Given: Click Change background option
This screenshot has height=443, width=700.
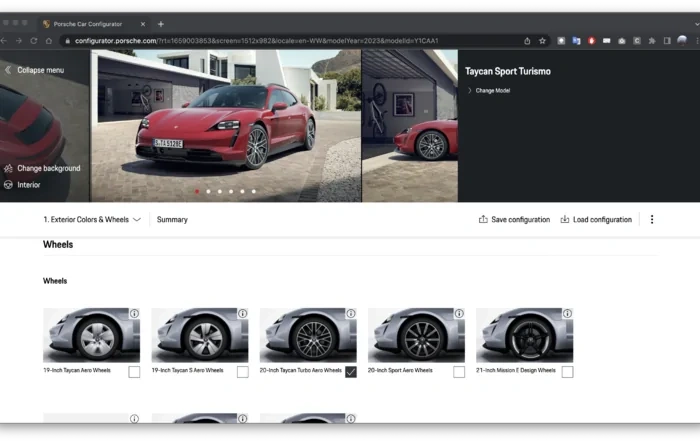Looking at the screenshot, I should click(42, 168).
